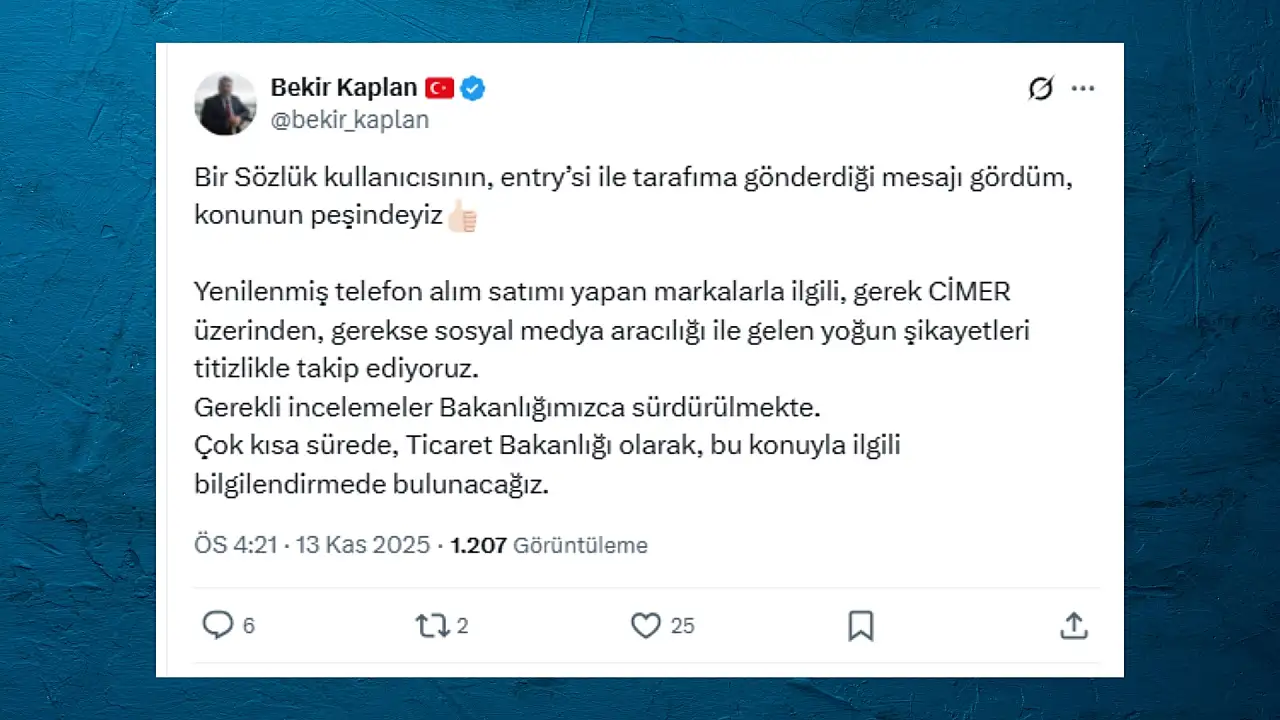Click the share upload arrow icon
Screen dimensions: 1280x720
click(x=1073, y=626)
